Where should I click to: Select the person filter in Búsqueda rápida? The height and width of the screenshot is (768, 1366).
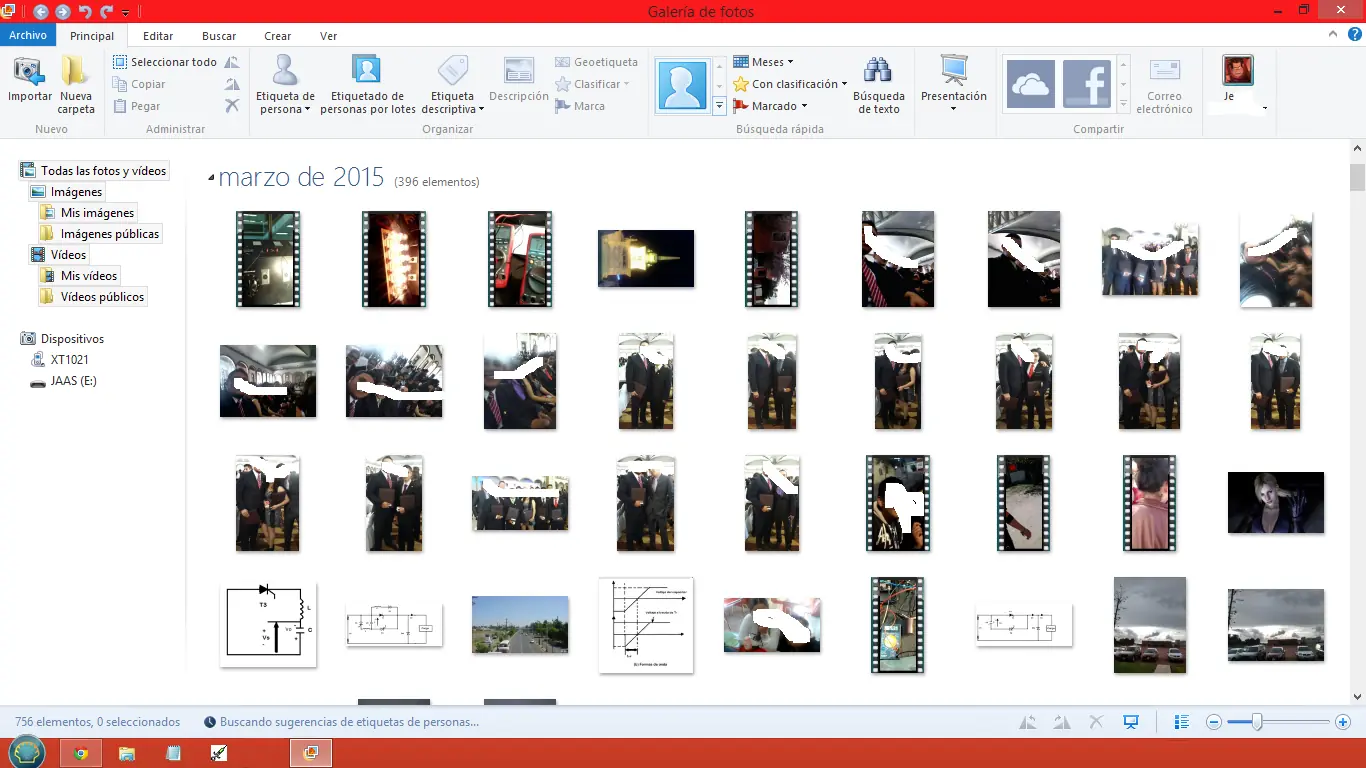pos(682,85)
